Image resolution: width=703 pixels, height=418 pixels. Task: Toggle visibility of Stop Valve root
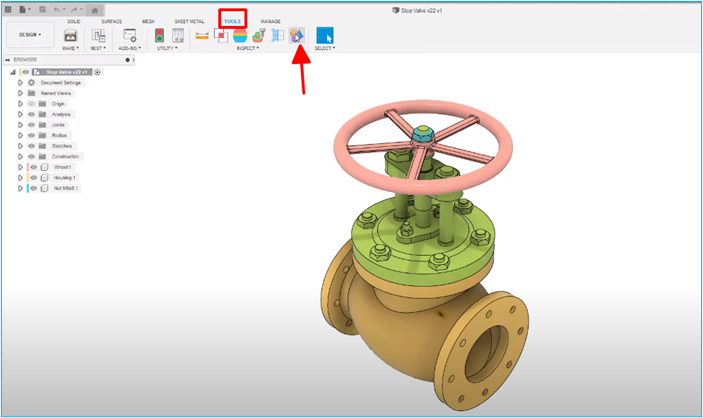[x=26, y=72]
